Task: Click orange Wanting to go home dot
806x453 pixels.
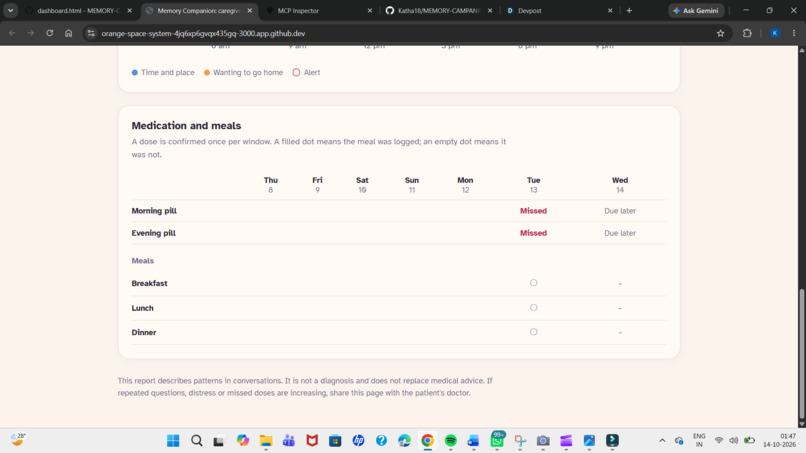Action: pyautogui.click(x=207, y=73)
